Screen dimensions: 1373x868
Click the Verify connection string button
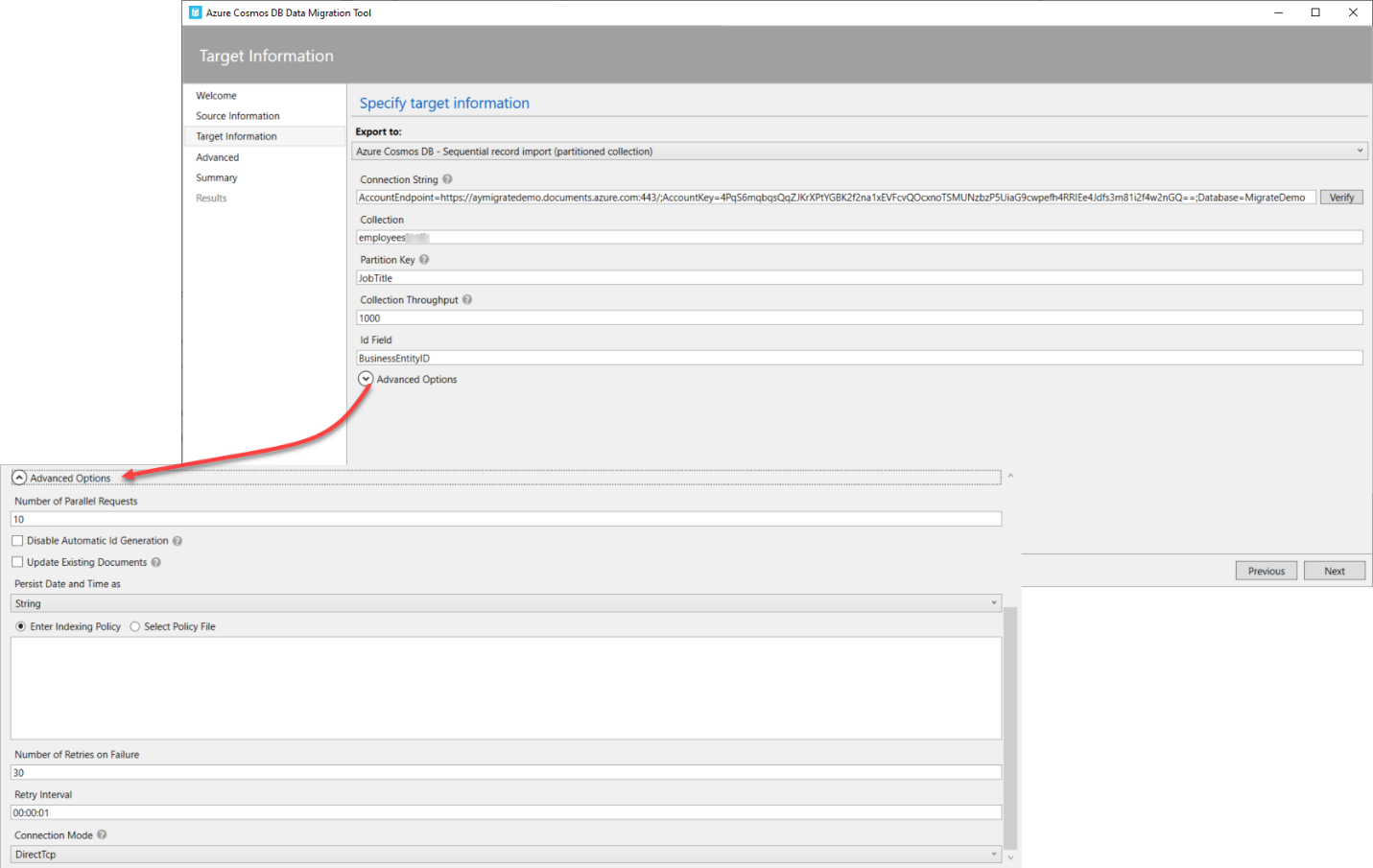point(1341,198)
